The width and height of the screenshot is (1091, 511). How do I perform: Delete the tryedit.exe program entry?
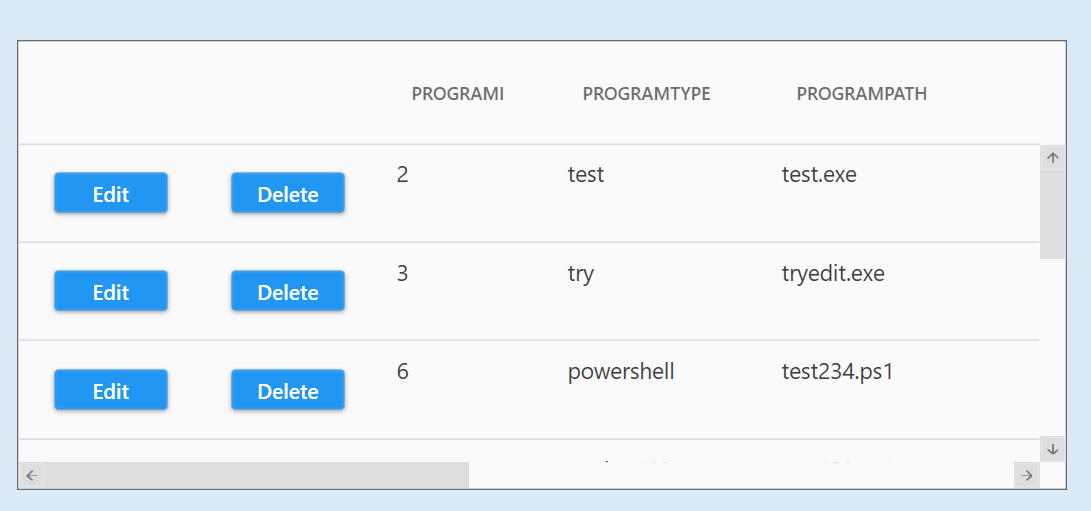(288, 291)
